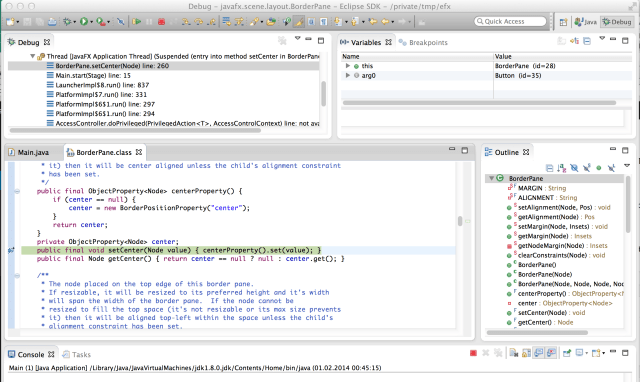Collapse the JavaFX Application Thread node

[32, 56]
